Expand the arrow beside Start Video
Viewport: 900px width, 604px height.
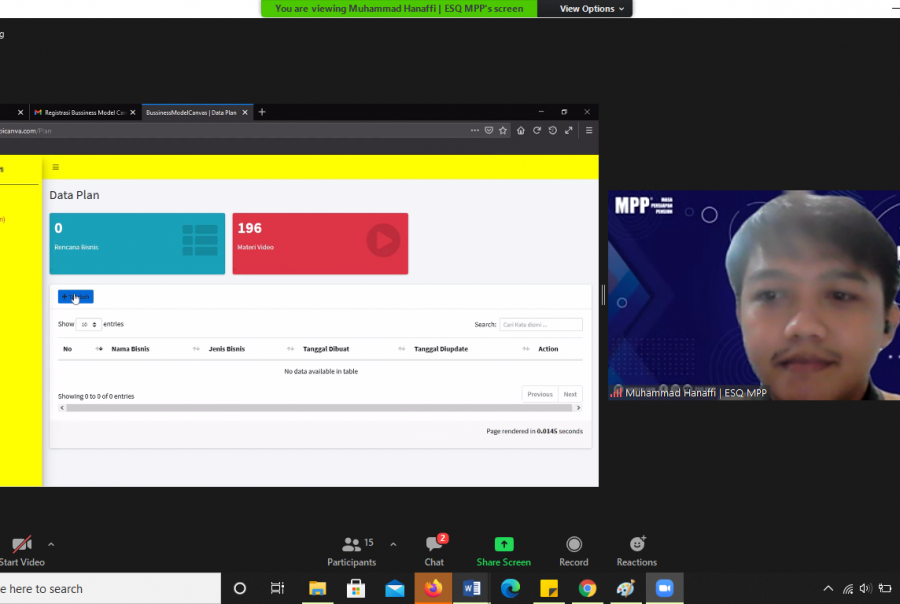(51, 544)
